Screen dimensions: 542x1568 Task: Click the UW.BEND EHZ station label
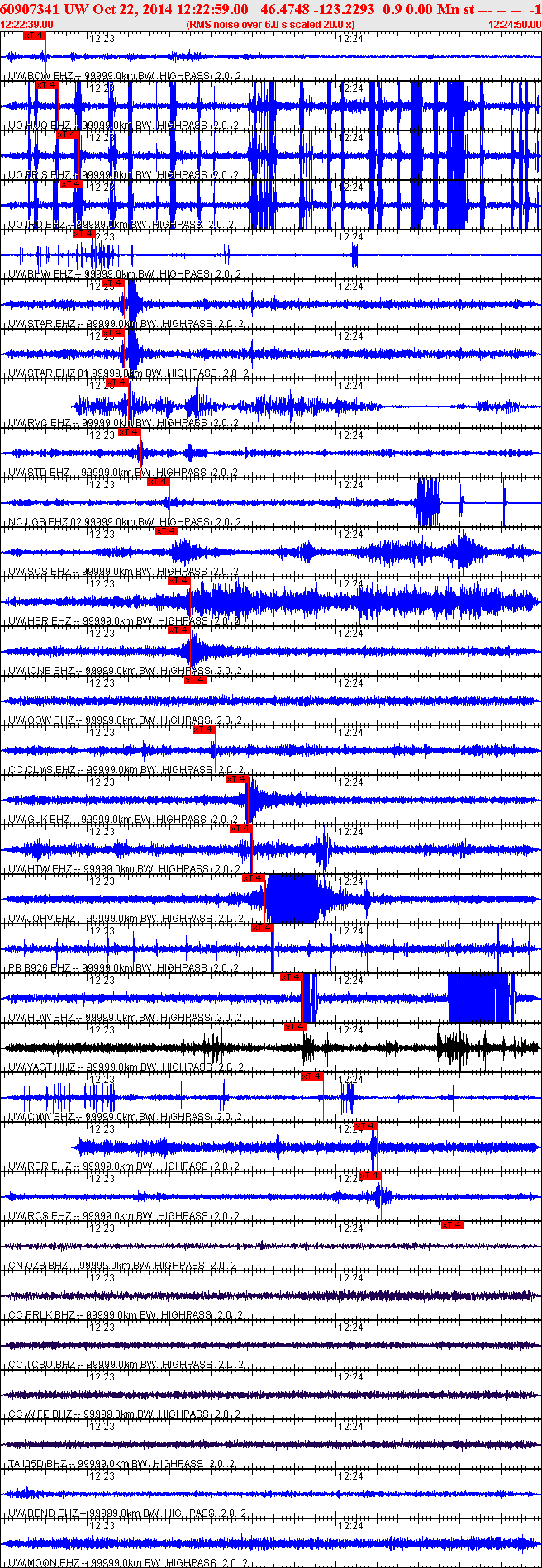(44, 1513)
